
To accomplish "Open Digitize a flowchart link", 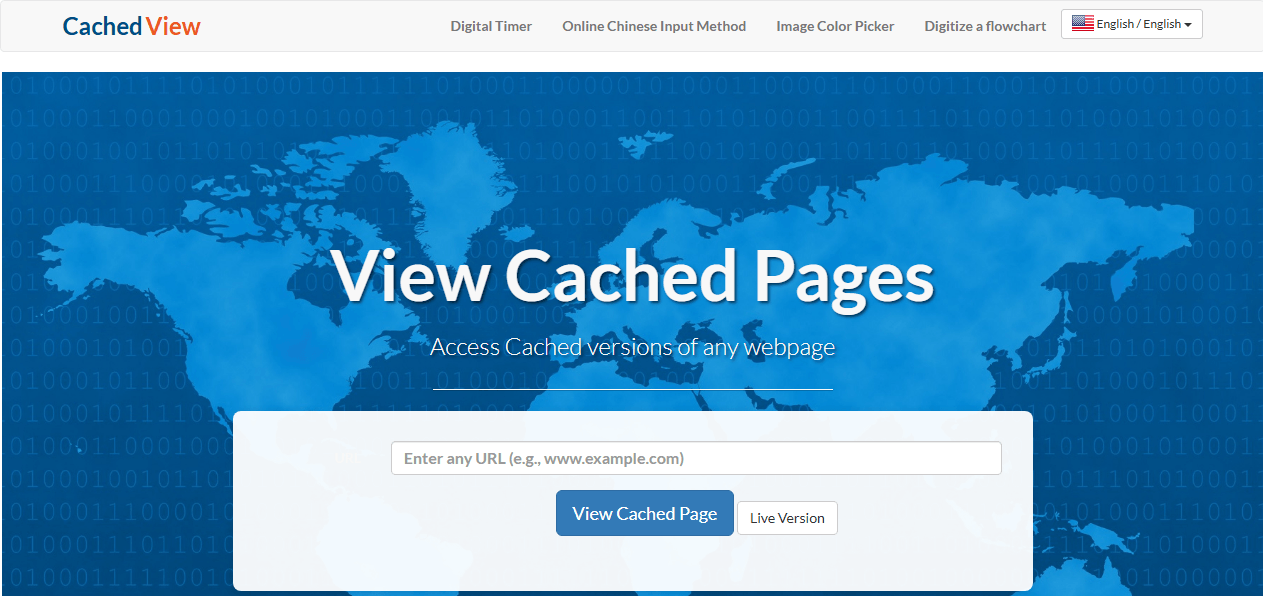I will (x=985, y=26).
